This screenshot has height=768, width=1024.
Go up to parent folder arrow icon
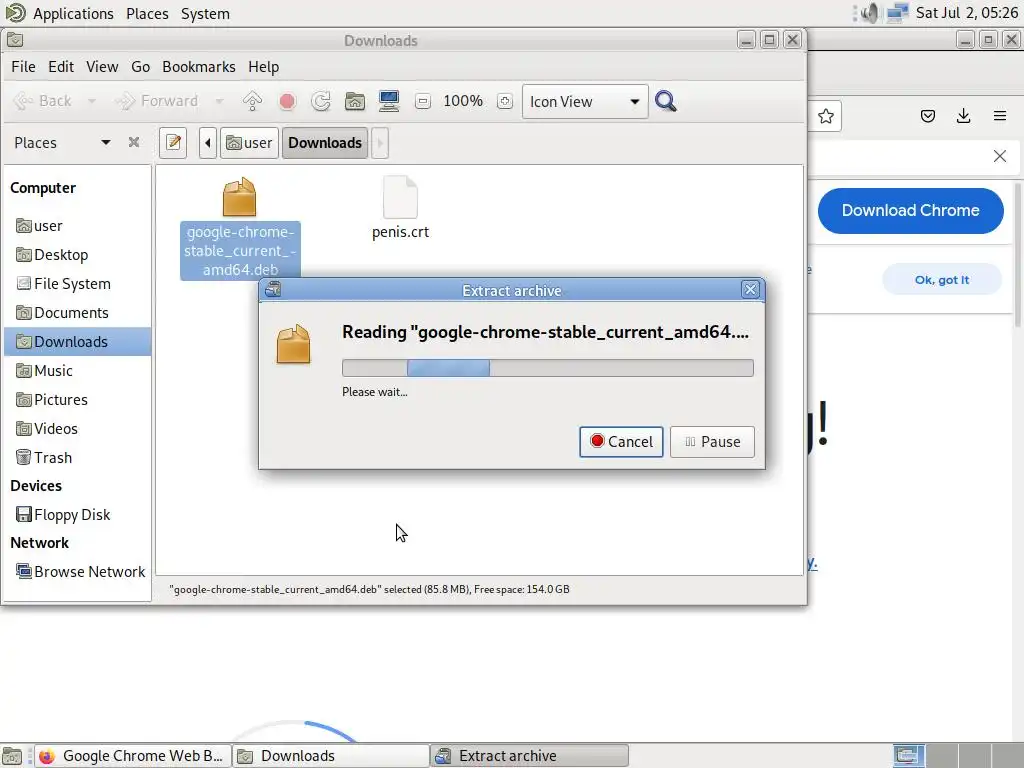[252, 101]
